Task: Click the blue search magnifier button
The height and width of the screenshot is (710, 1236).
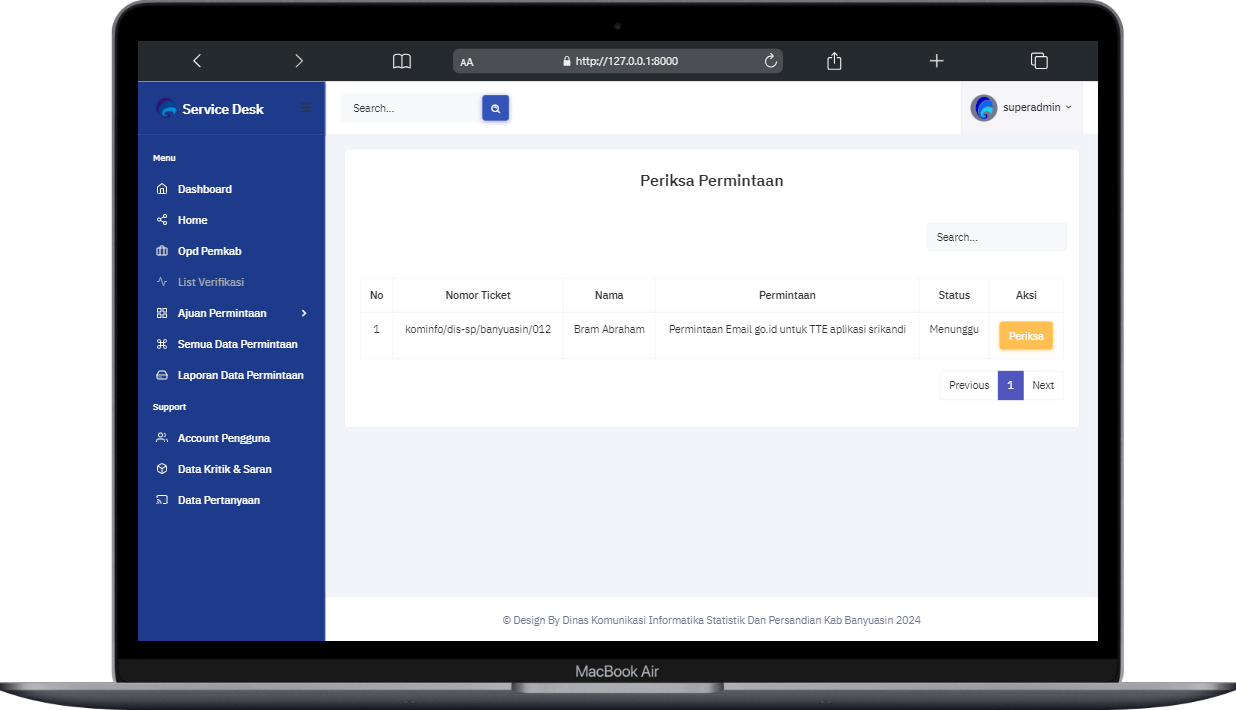Action: [495, 108]
